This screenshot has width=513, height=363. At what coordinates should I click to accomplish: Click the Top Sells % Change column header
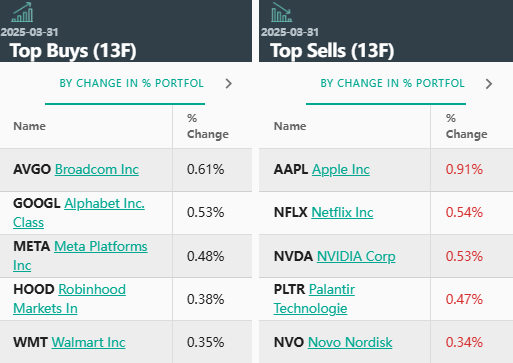(x=466, y=126)
